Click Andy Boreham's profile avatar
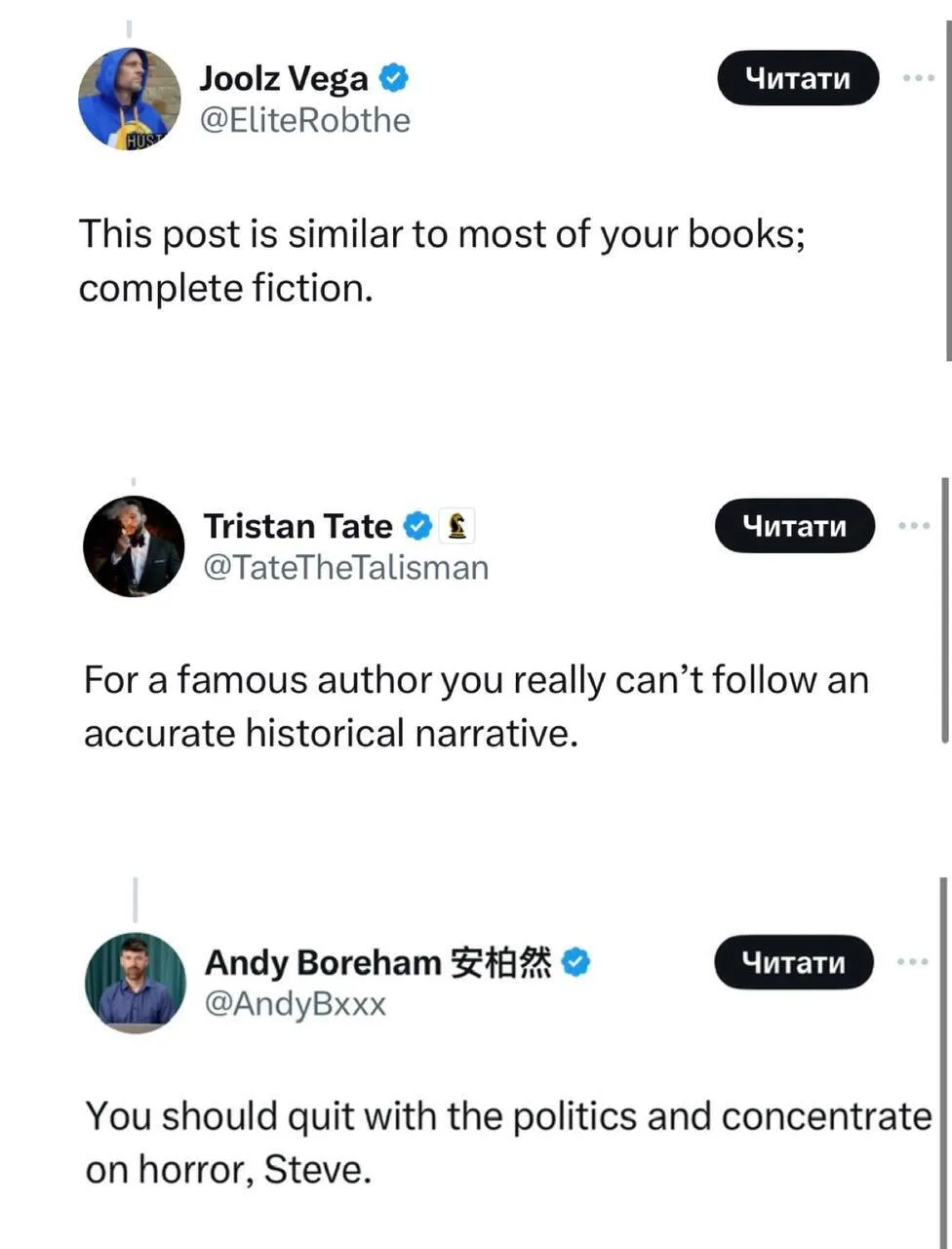This screenshot has height=1249, width=952. click(136, 983)
